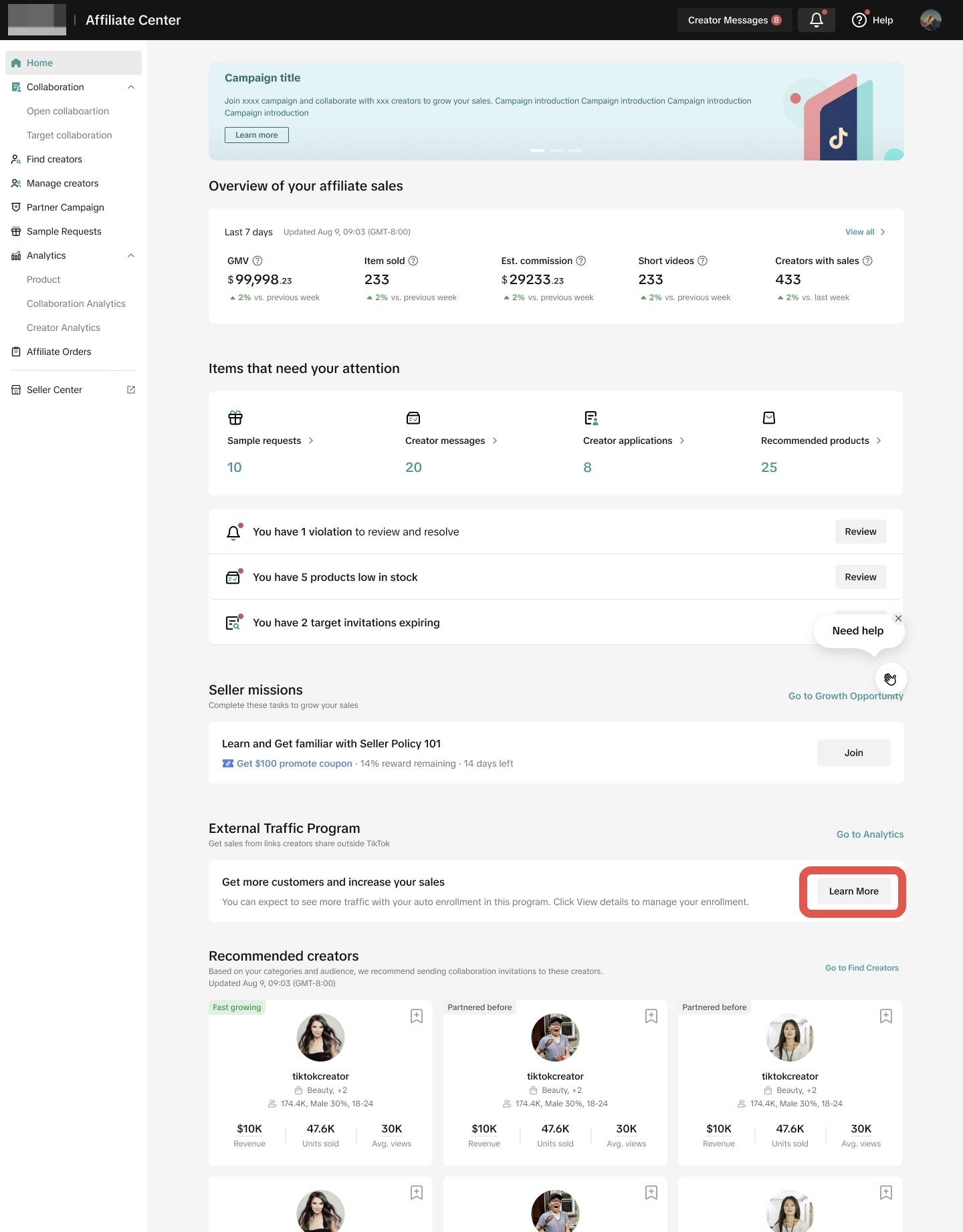Close the Need help popup bubble
The width and height of the screenshot is (963, 1232).
[x=898, y=618]
